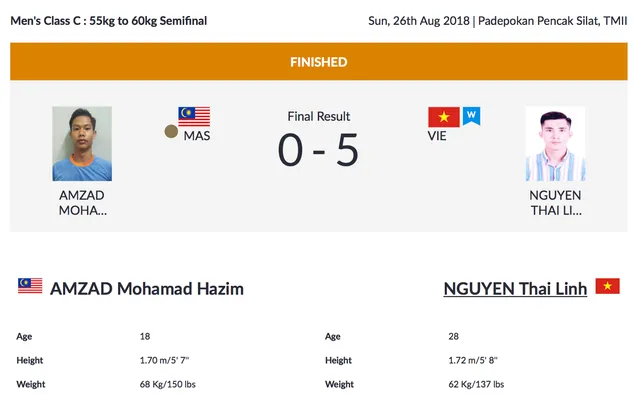Open Amzad Mohamad Hazim's athlete photo
The height and width of the screenshot is (395, 640).
pos(82,144)
